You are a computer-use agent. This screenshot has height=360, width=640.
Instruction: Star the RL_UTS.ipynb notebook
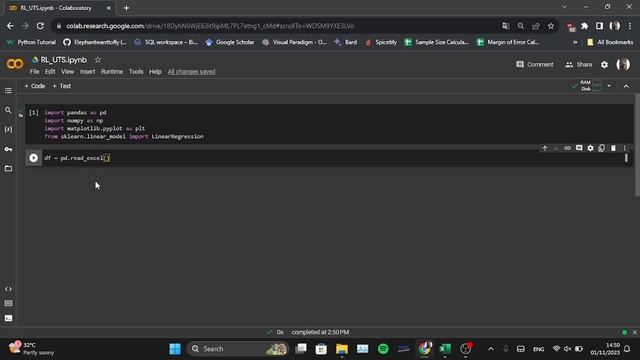click(x=98, y=60)
